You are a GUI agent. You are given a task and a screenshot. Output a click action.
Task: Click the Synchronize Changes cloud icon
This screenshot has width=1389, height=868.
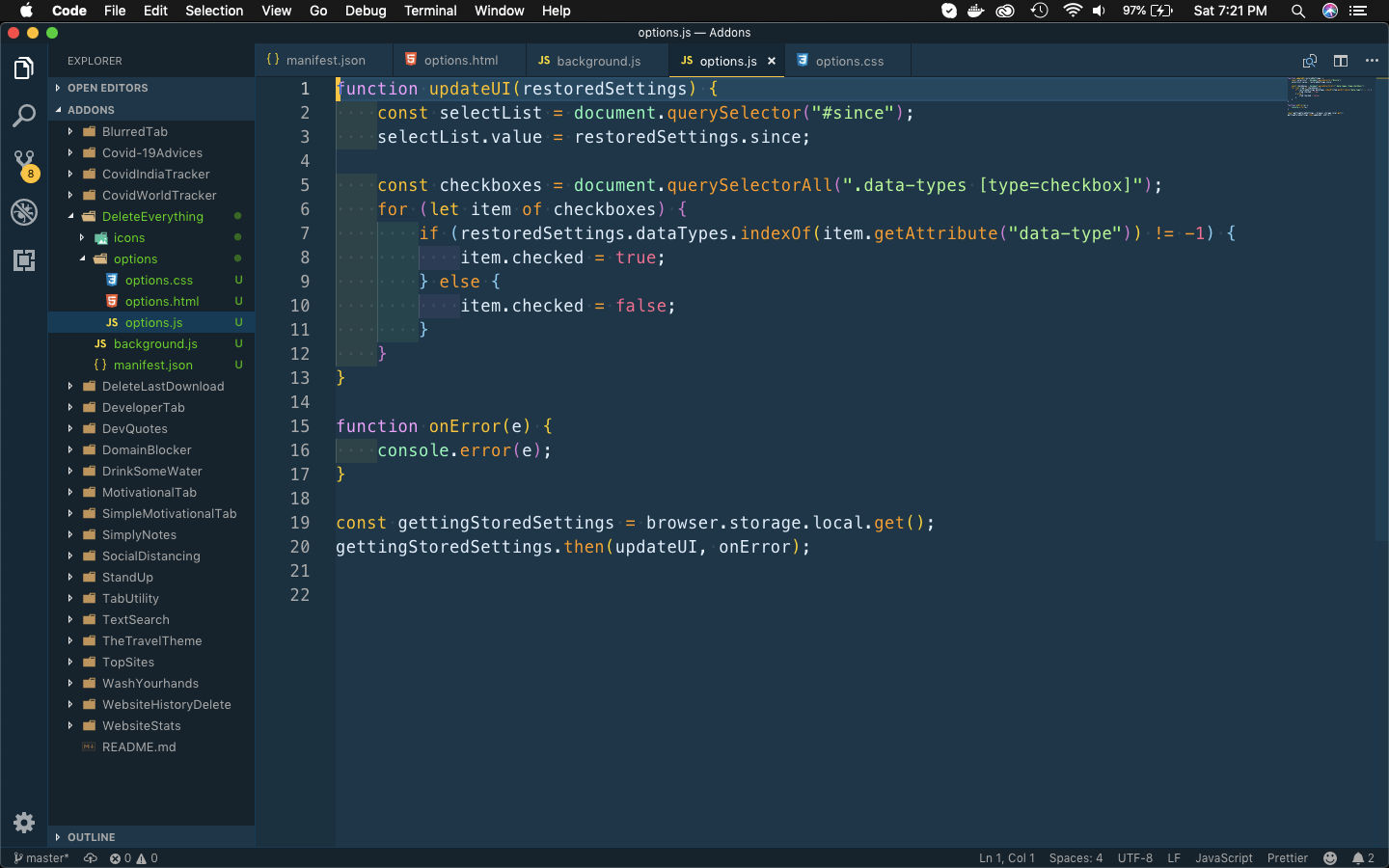tap(91, 858)
